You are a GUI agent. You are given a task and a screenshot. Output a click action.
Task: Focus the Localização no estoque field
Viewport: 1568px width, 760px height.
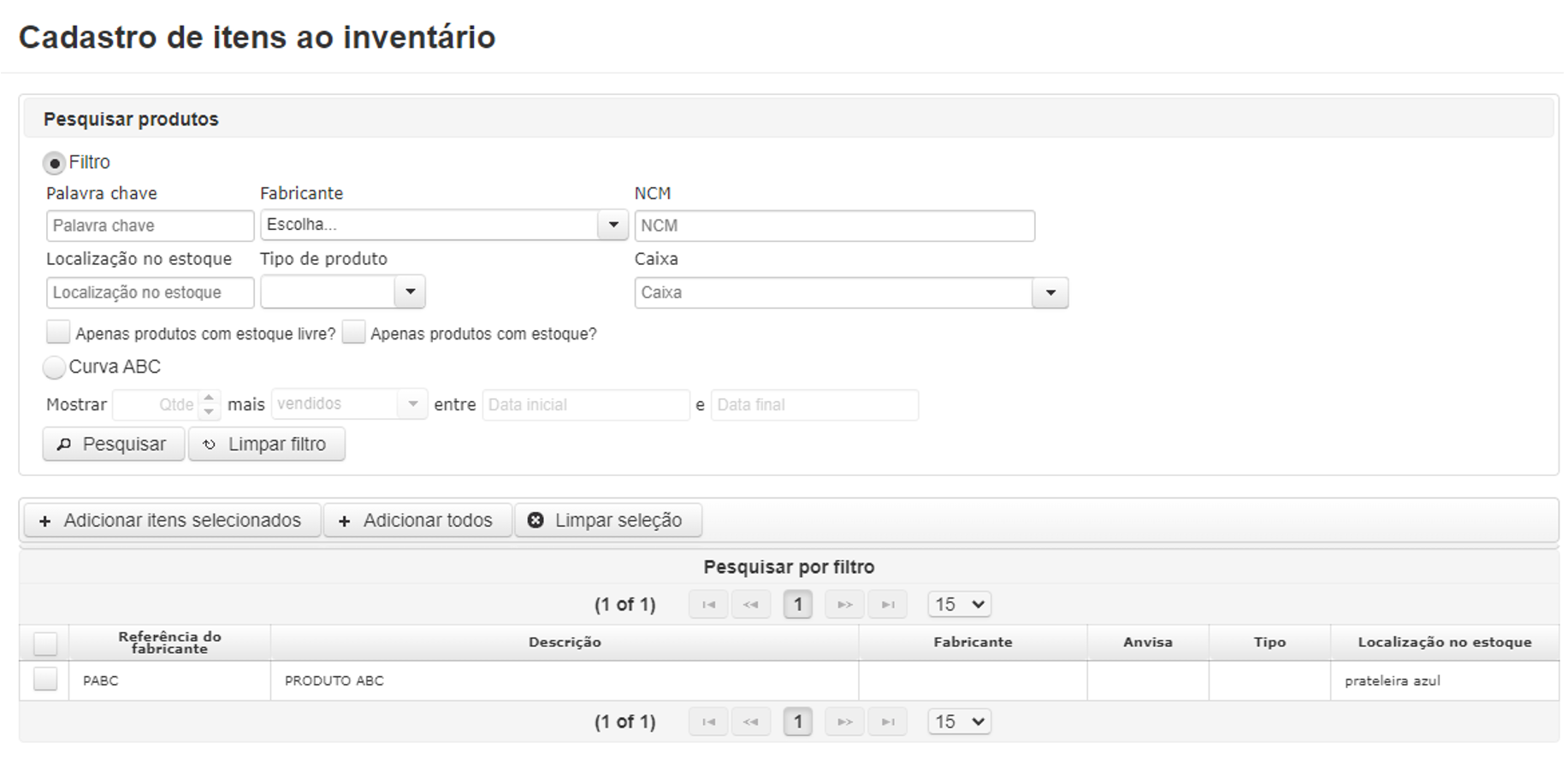tap(150, 292)
